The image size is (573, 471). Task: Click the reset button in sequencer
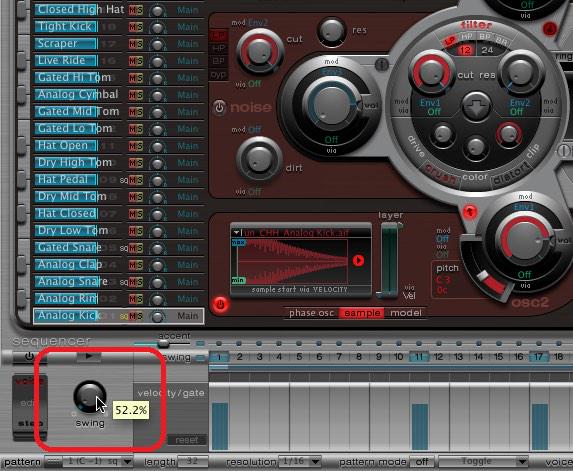[x=186, y=440]
